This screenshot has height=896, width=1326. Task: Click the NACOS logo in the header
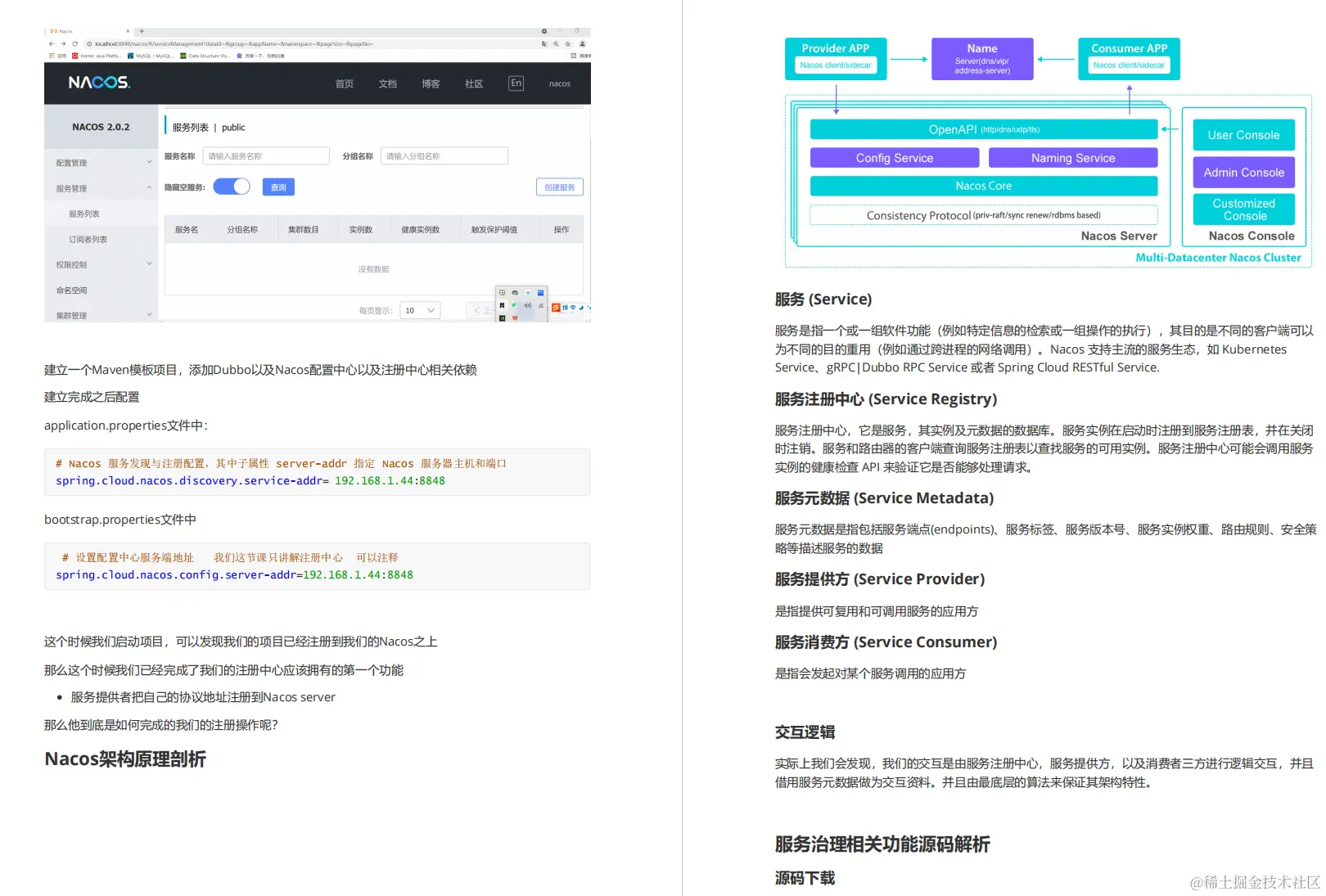pyautogui.click(x=99, y=83)
